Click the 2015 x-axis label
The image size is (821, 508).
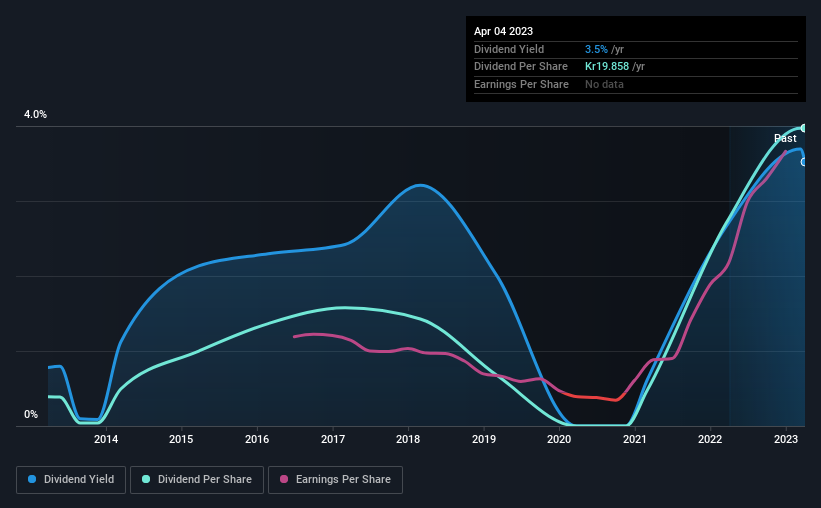(181, 439)
